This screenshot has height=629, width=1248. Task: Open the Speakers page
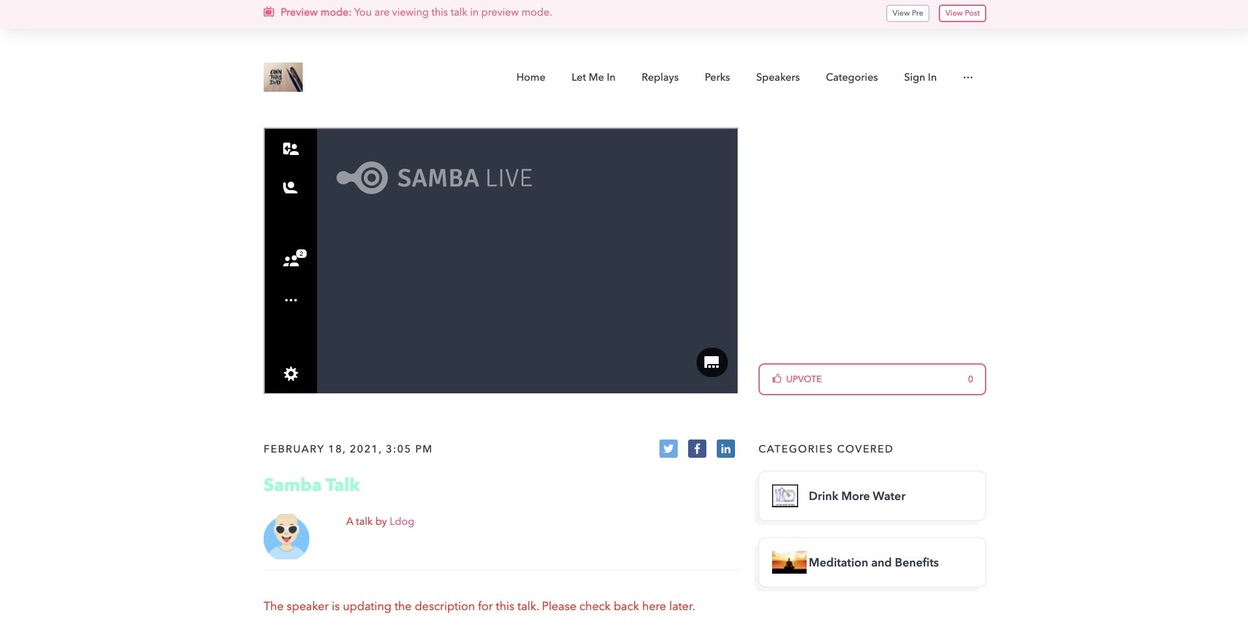click(x=777, y=77)
